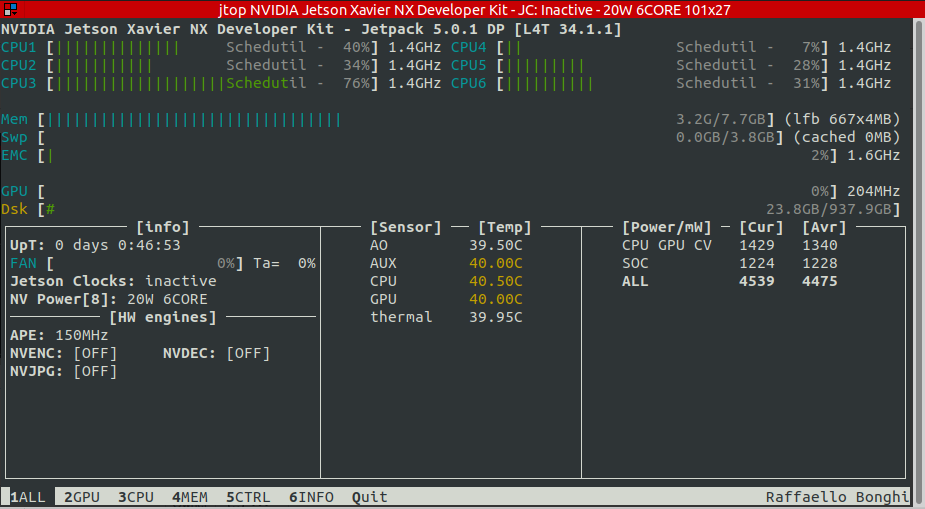Click the [info] panel header
The image size is (925, 509).
pos(163,227)
